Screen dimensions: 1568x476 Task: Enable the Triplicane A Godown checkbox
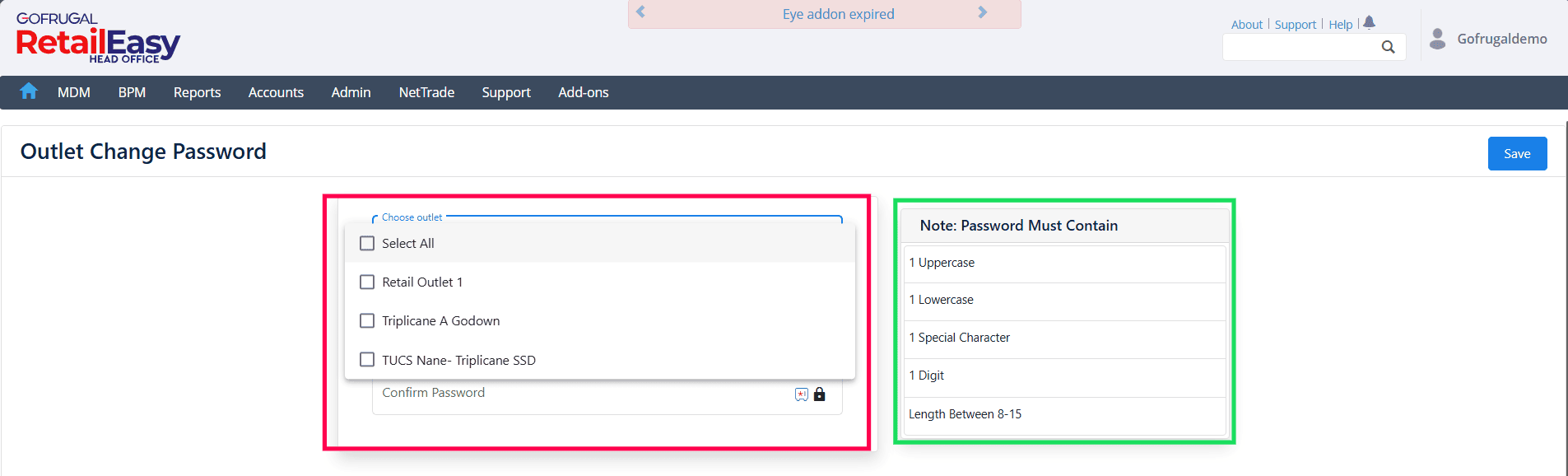[x=367, y=321]
